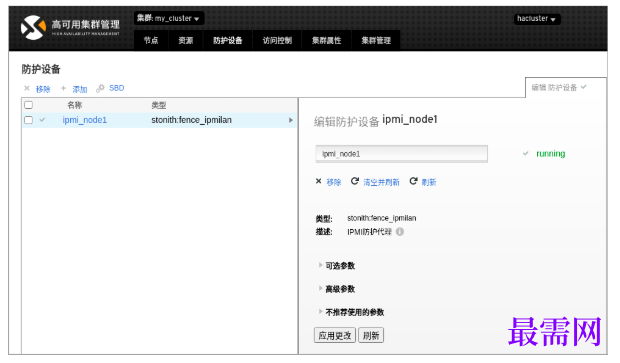Open the 集群: my_cluster dropdown
Viewport: 620px width, 363px height.
coord(168,18)
